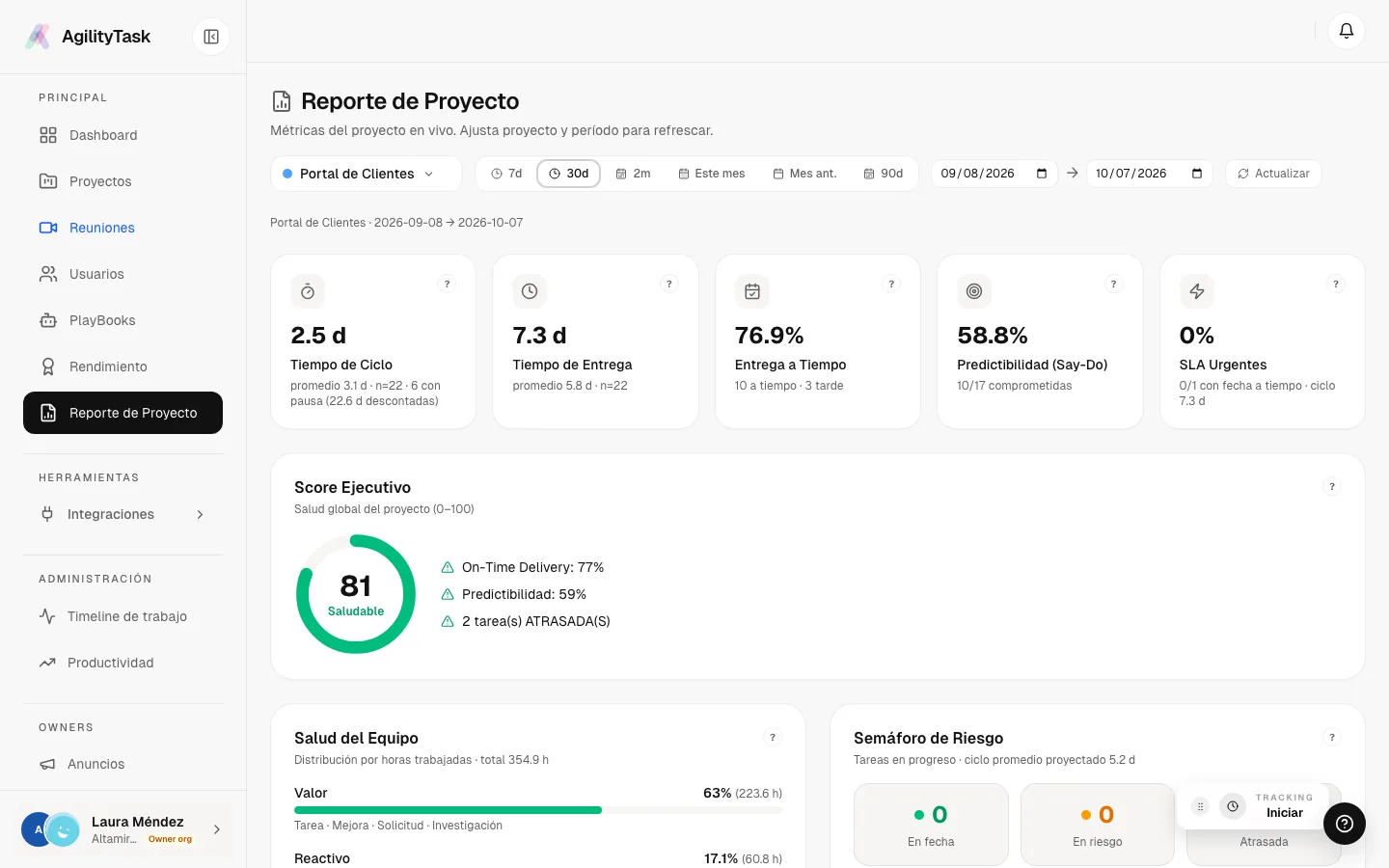This screenshot has height=868, width=1389.
Task: Click the score 81 Saludable gauge
Action: click(356, 594)
